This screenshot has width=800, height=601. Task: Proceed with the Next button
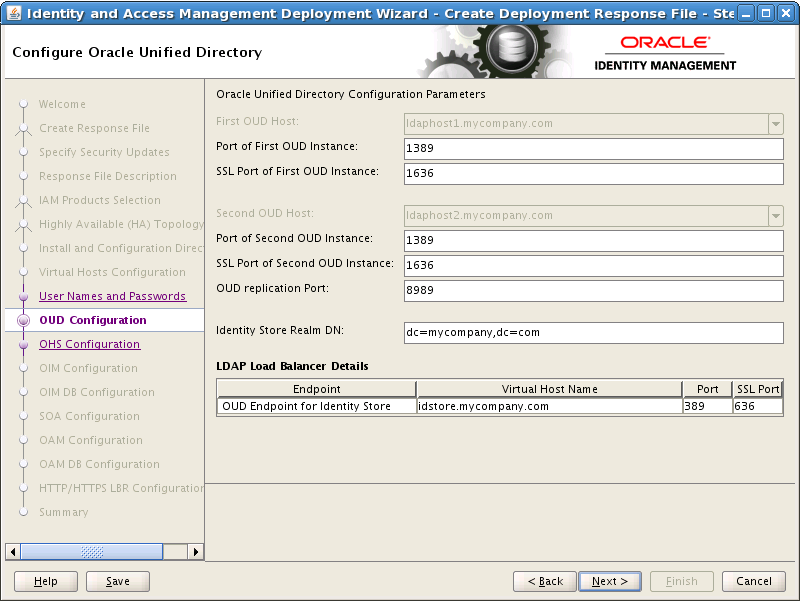coord(610,581)
